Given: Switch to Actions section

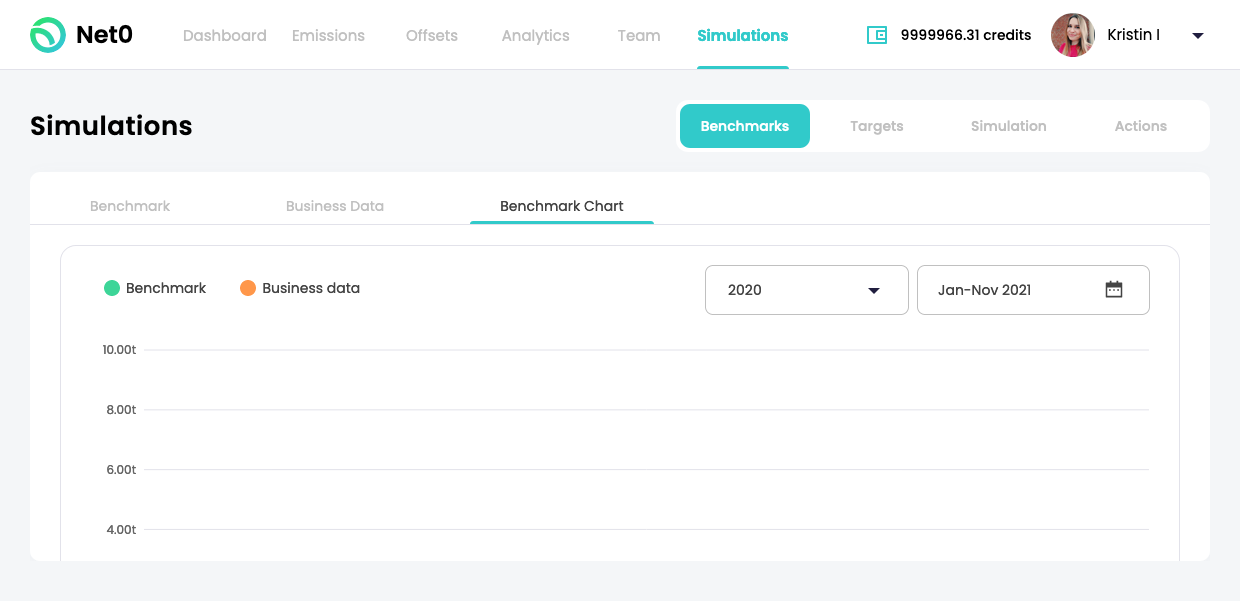Looking at the screenshot, I should [x=1141, y=126].
